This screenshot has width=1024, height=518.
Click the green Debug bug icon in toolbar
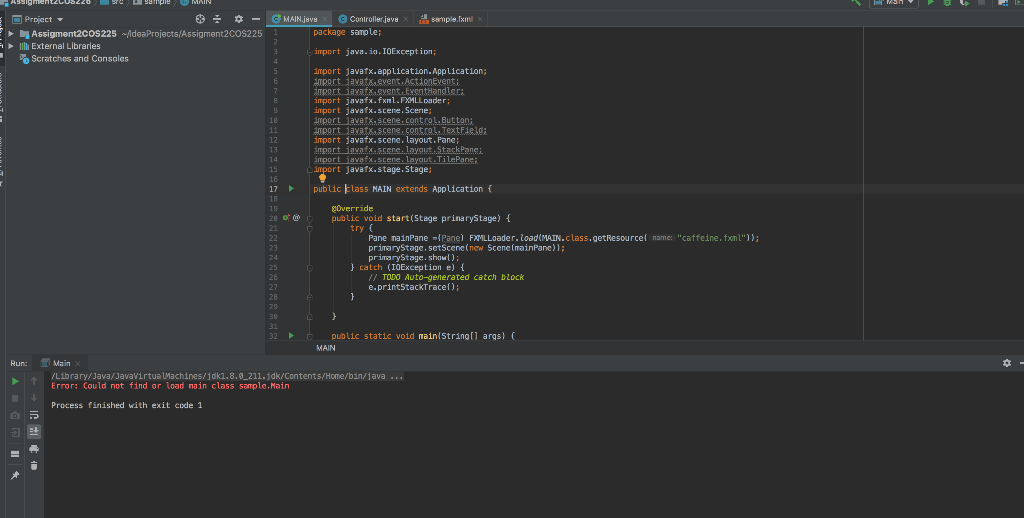pos(947,3)
